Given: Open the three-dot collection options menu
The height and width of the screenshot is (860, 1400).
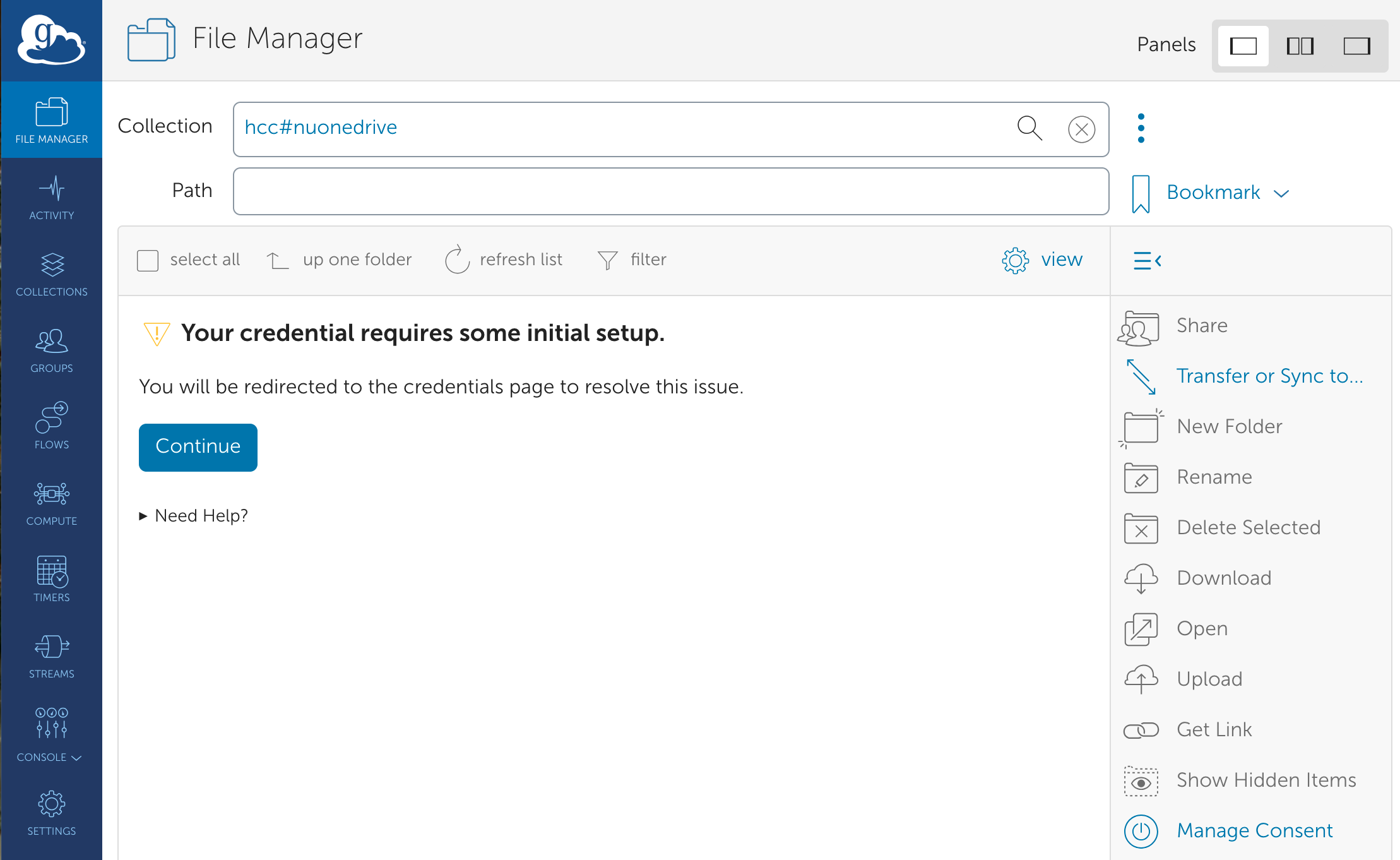Looking at the screenshot, I should [1141, 128].
